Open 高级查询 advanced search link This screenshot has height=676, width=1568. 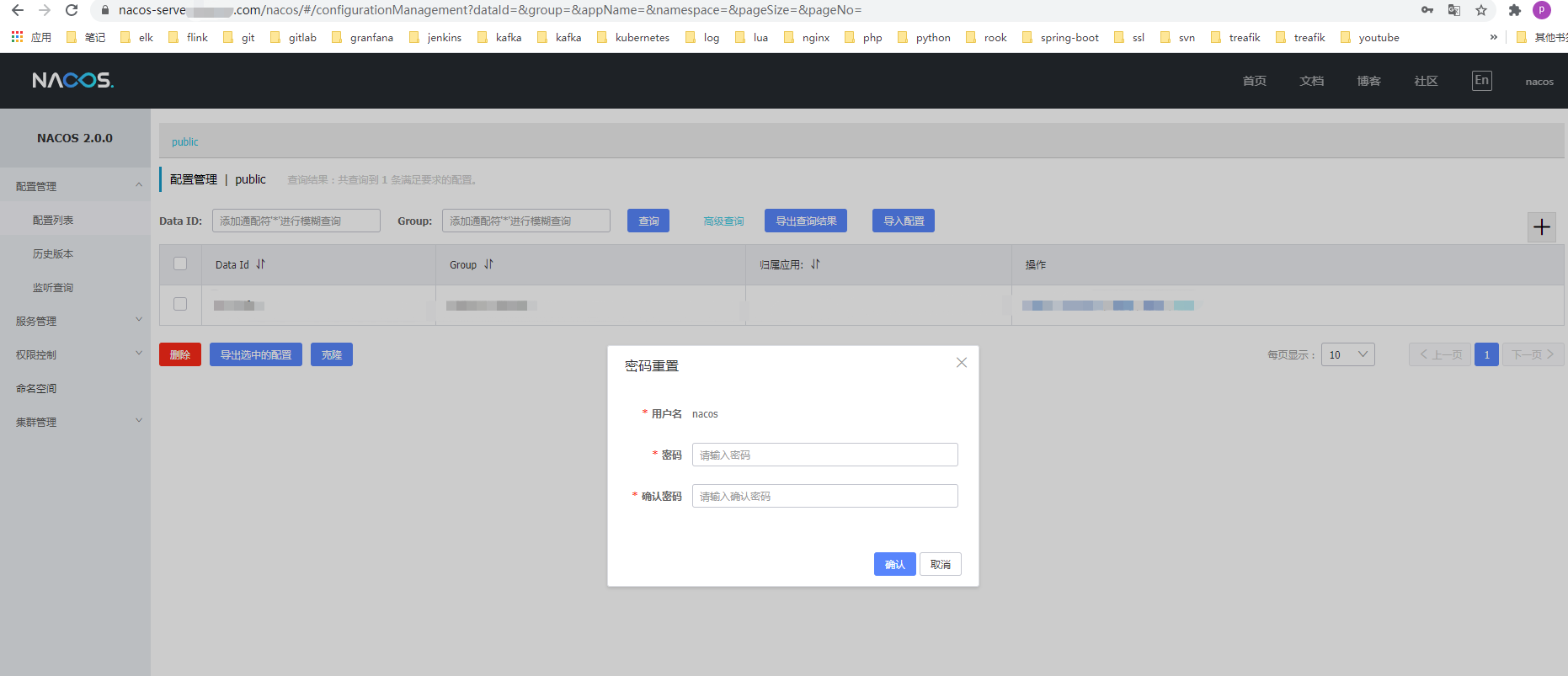(724, 221)
